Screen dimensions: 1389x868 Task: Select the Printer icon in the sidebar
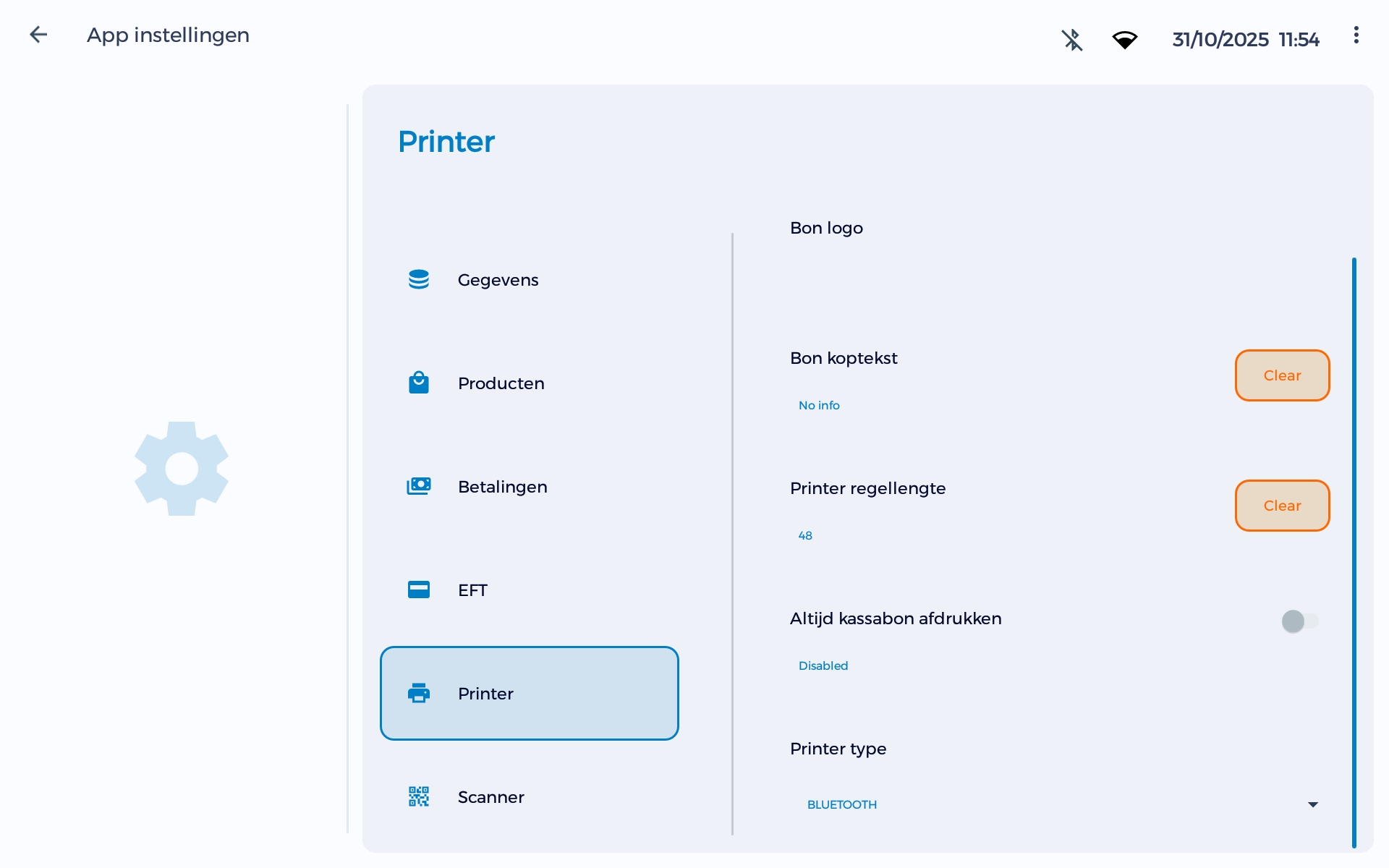tap(420, 693)
